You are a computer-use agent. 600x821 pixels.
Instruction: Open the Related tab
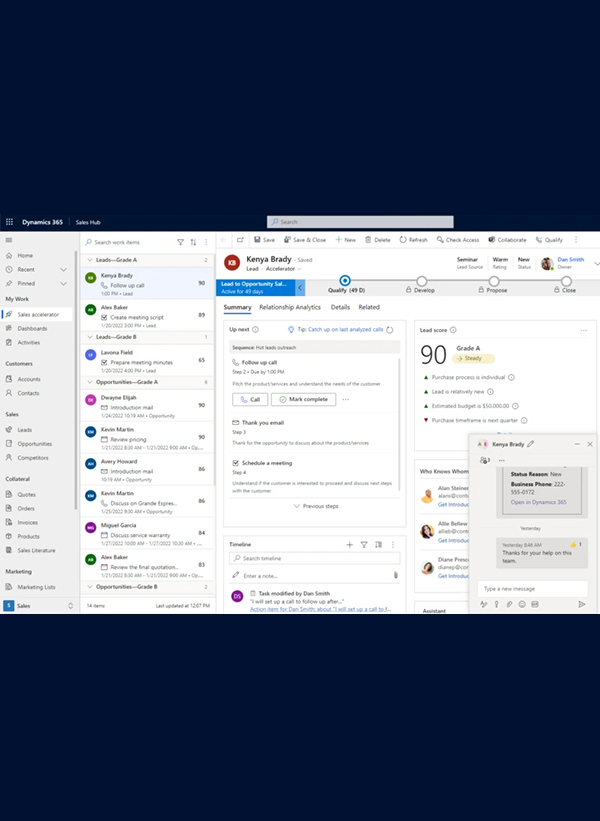click(369, 307)
